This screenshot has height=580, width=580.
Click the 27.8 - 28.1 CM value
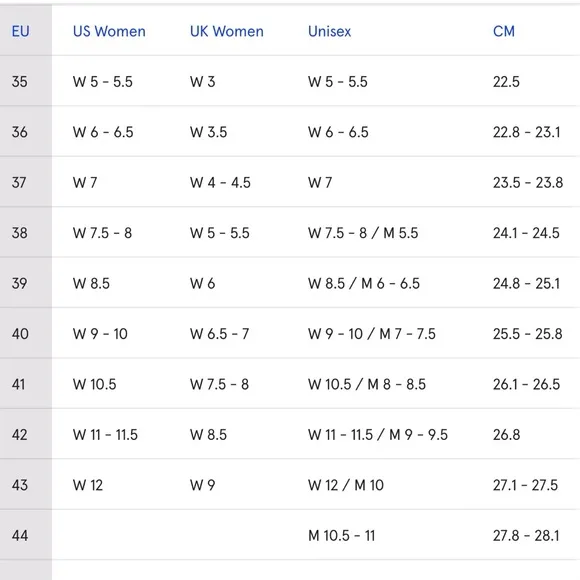point(526,536)
